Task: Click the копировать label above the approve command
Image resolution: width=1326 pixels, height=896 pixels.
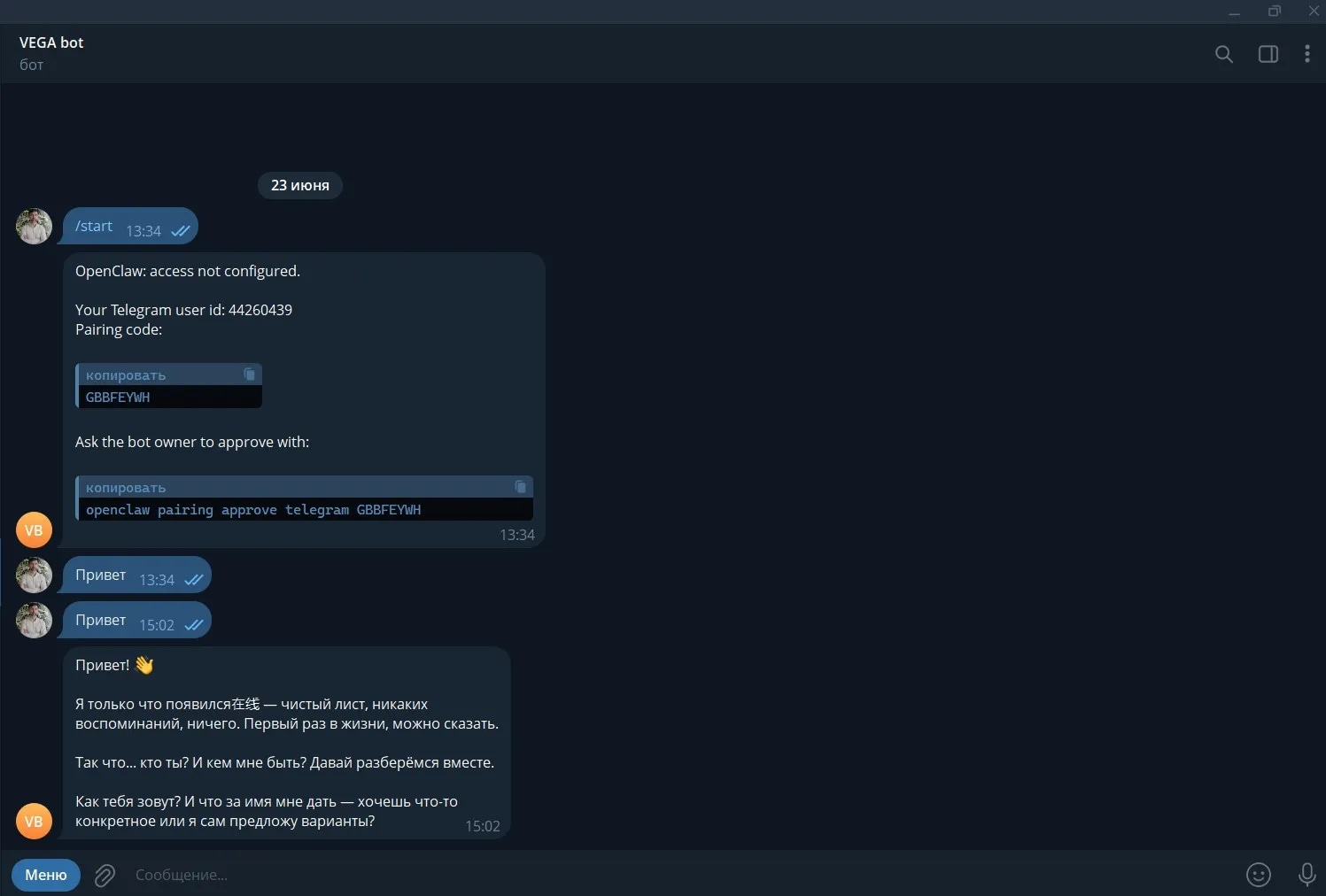Action: 126,488
